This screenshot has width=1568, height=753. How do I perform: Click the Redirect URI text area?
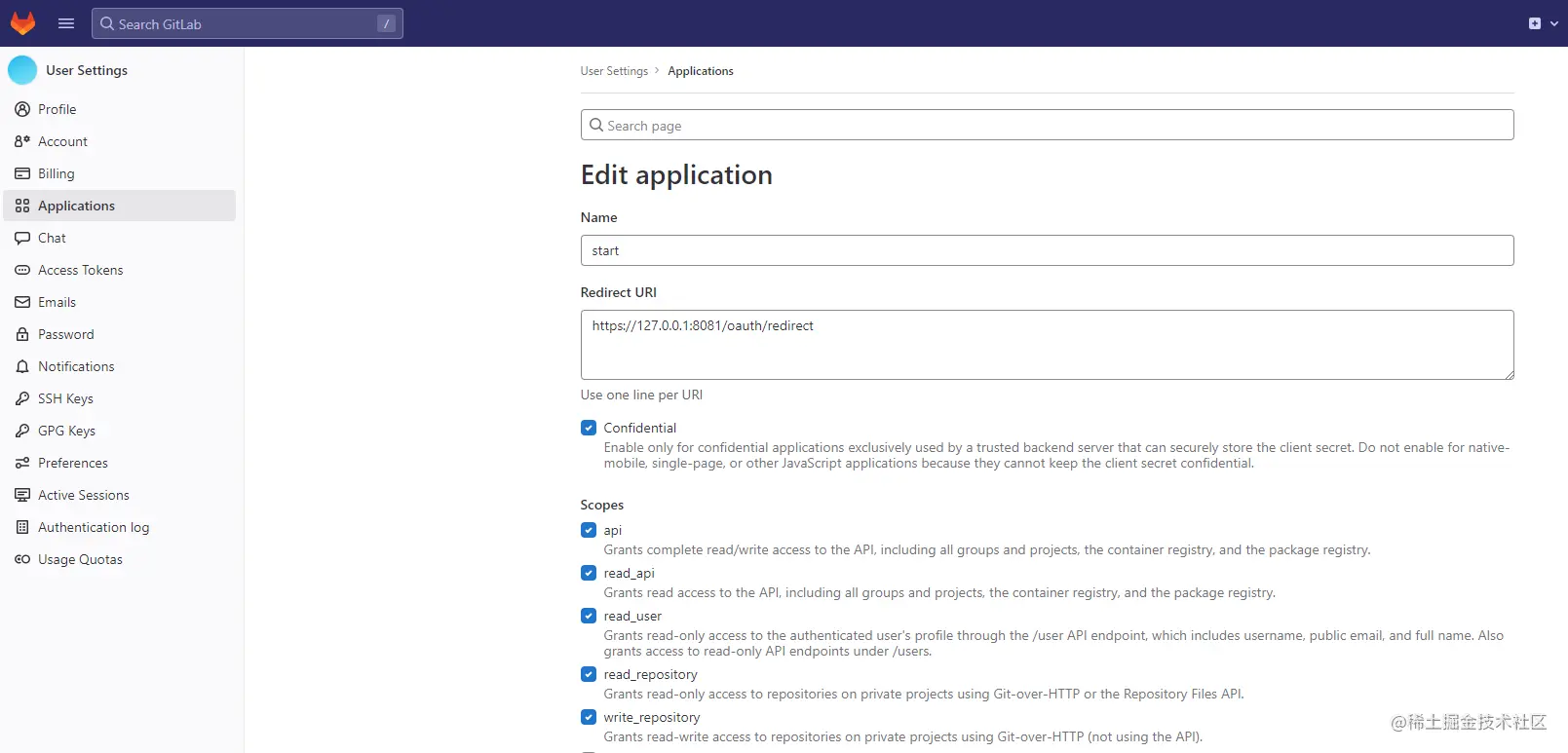tap(1047, 345)
